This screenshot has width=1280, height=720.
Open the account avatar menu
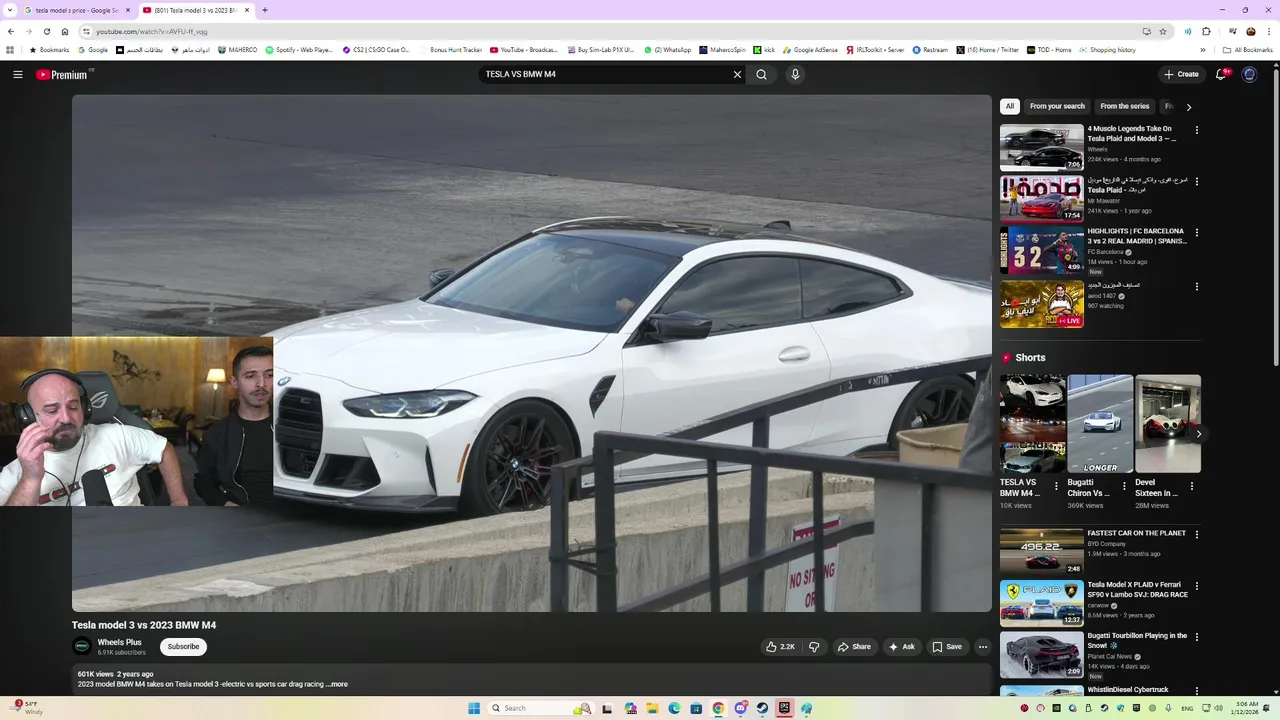click(1249, 74)
